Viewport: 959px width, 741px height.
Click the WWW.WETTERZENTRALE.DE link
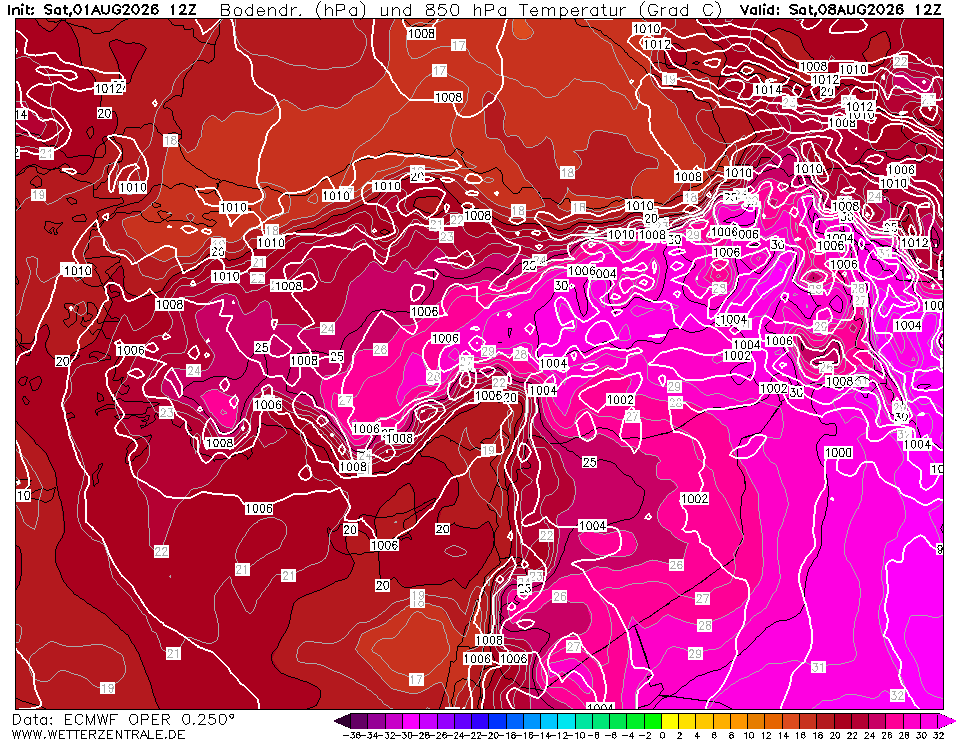(x=98, y=734)
